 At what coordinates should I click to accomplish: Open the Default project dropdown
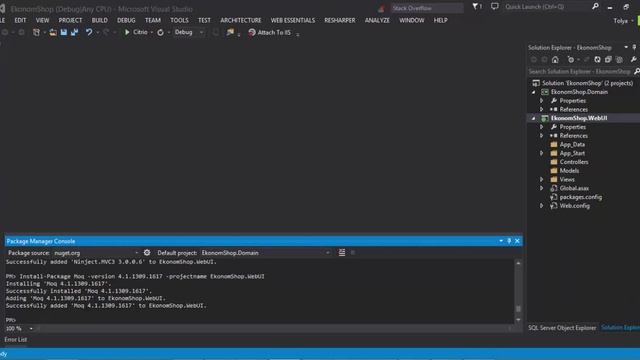(x=265, y=253)
